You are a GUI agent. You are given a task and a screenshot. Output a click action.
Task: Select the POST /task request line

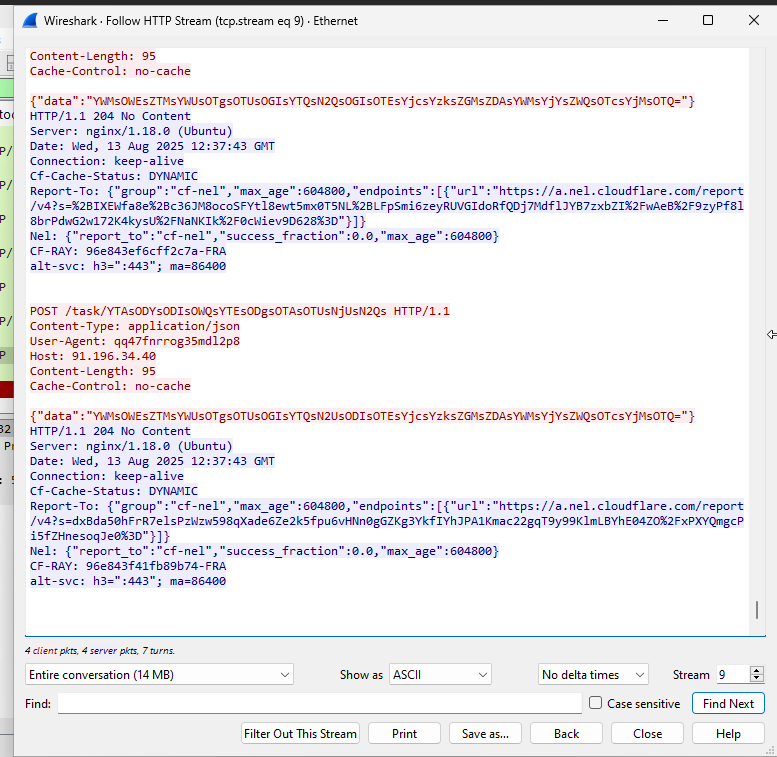click(240, 311)
